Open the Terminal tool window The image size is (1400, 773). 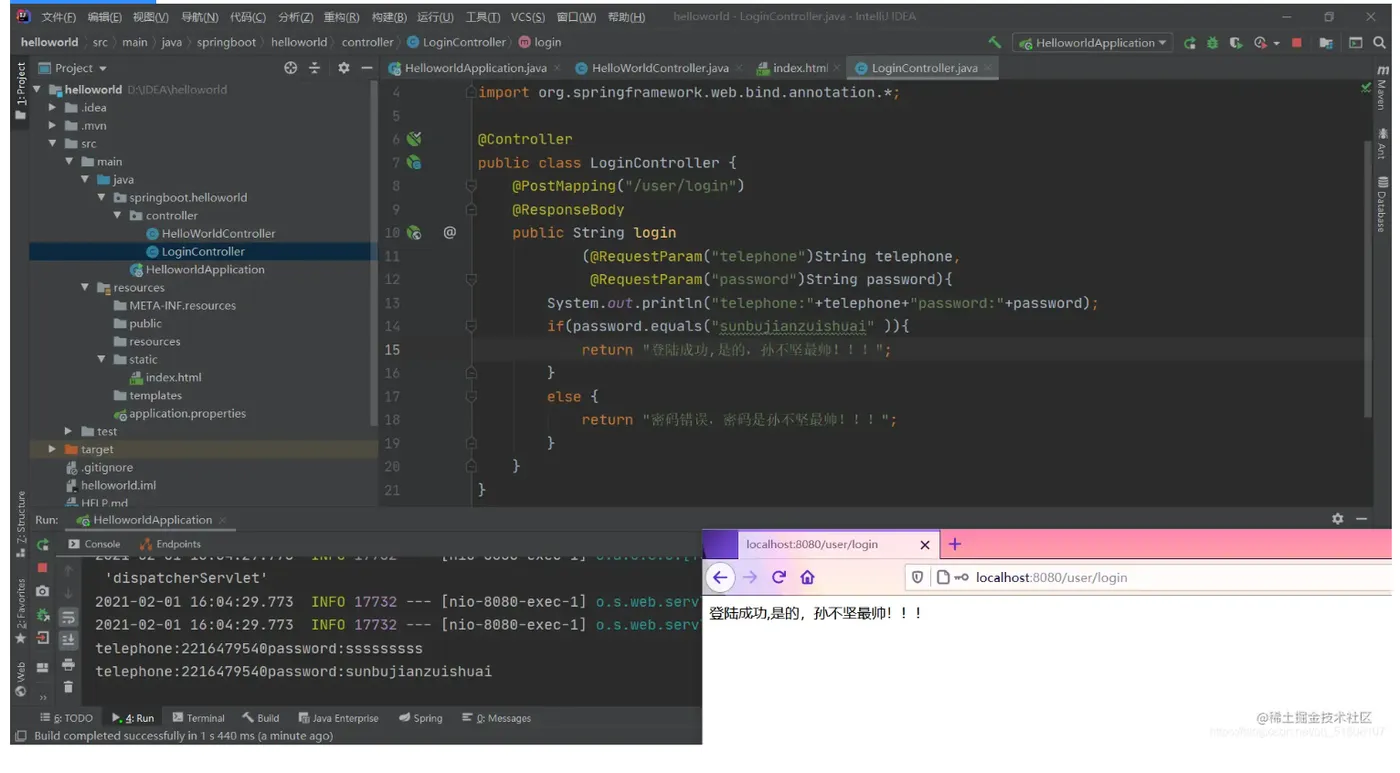(198, 718)
